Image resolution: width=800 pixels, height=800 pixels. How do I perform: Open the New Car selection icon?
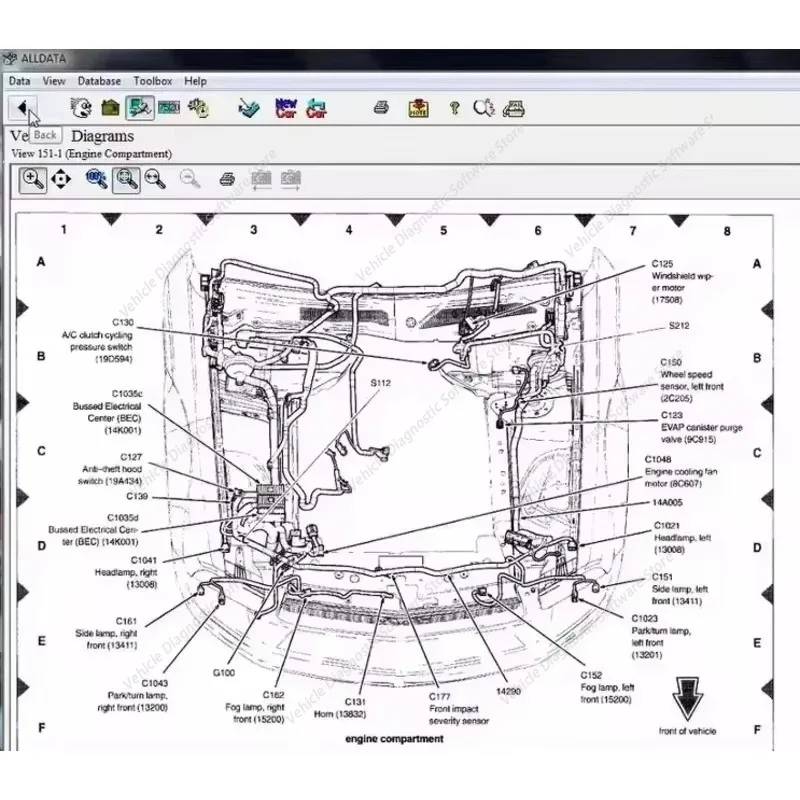click(284, 107)
